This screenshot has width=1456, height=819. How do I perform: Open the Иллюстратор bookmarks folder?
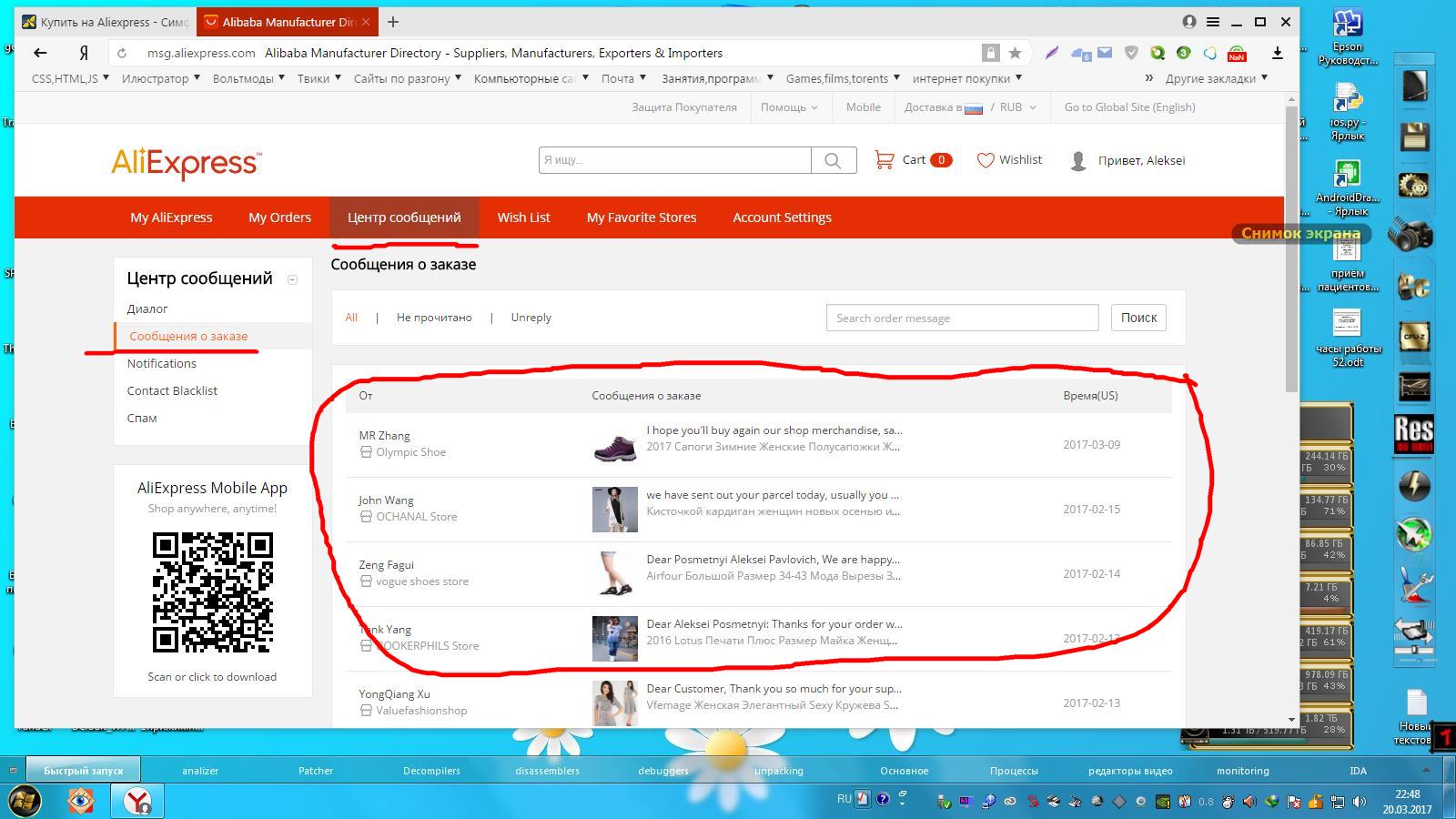(161, 78)
